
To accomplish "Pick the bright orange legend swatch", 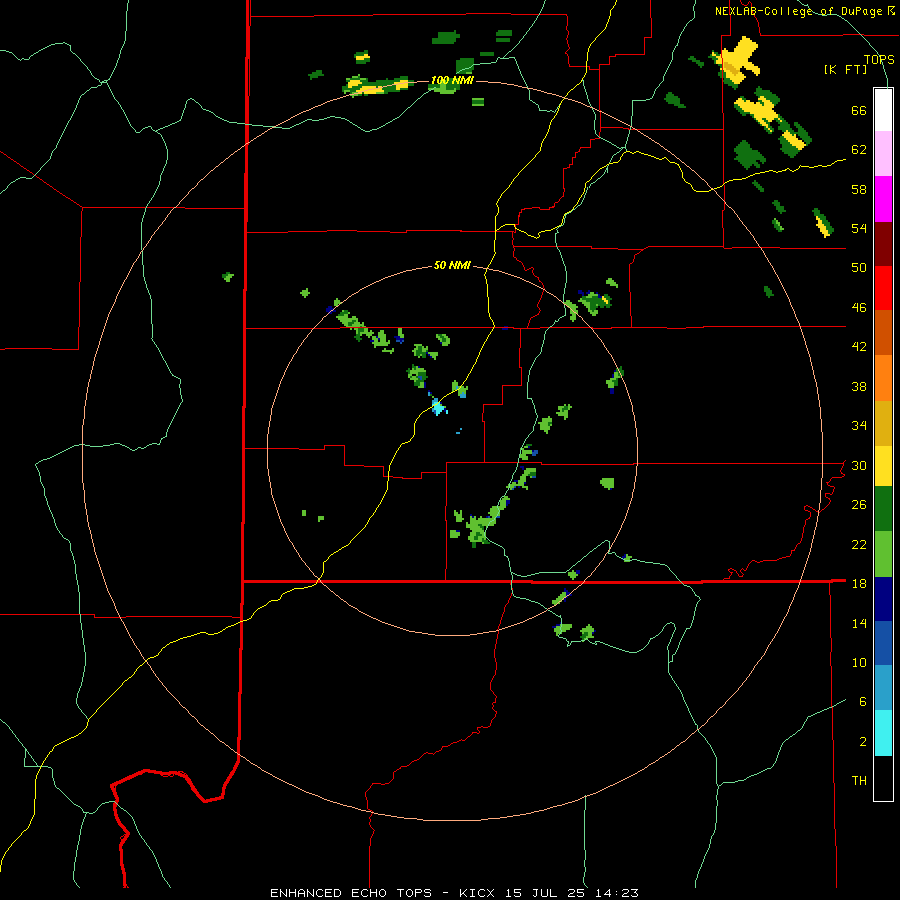I will coord(883,378).
